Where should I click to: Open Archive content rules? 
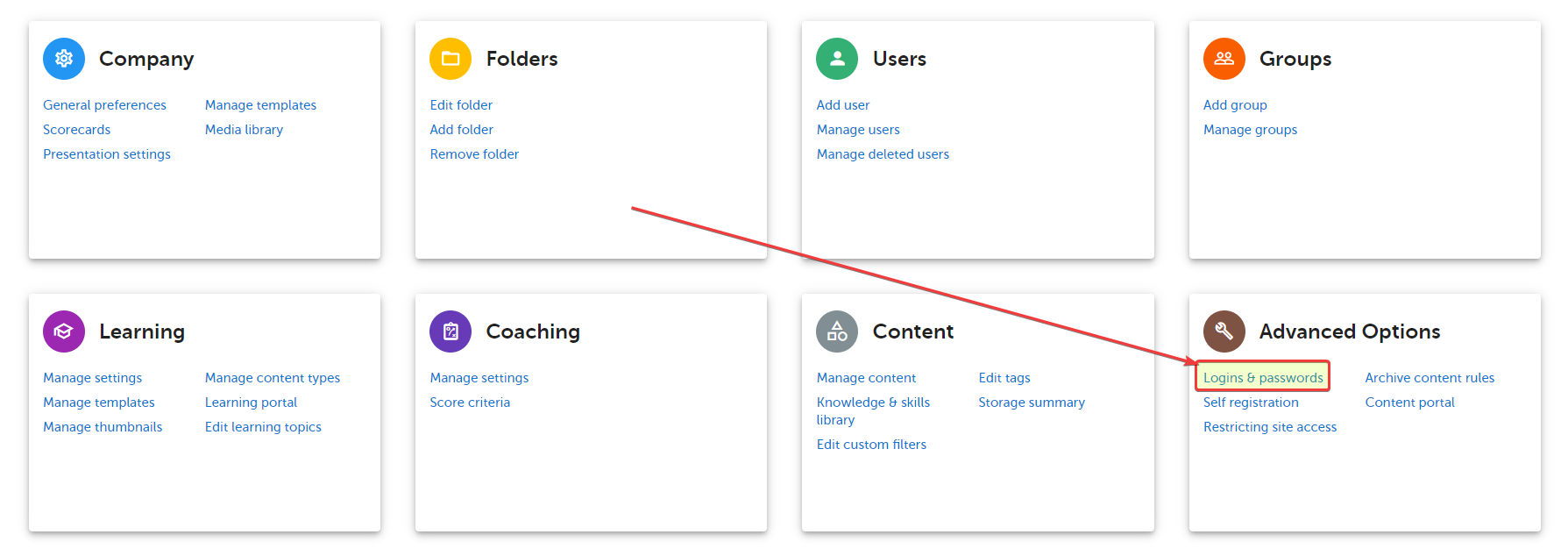tap(1430, 378)
